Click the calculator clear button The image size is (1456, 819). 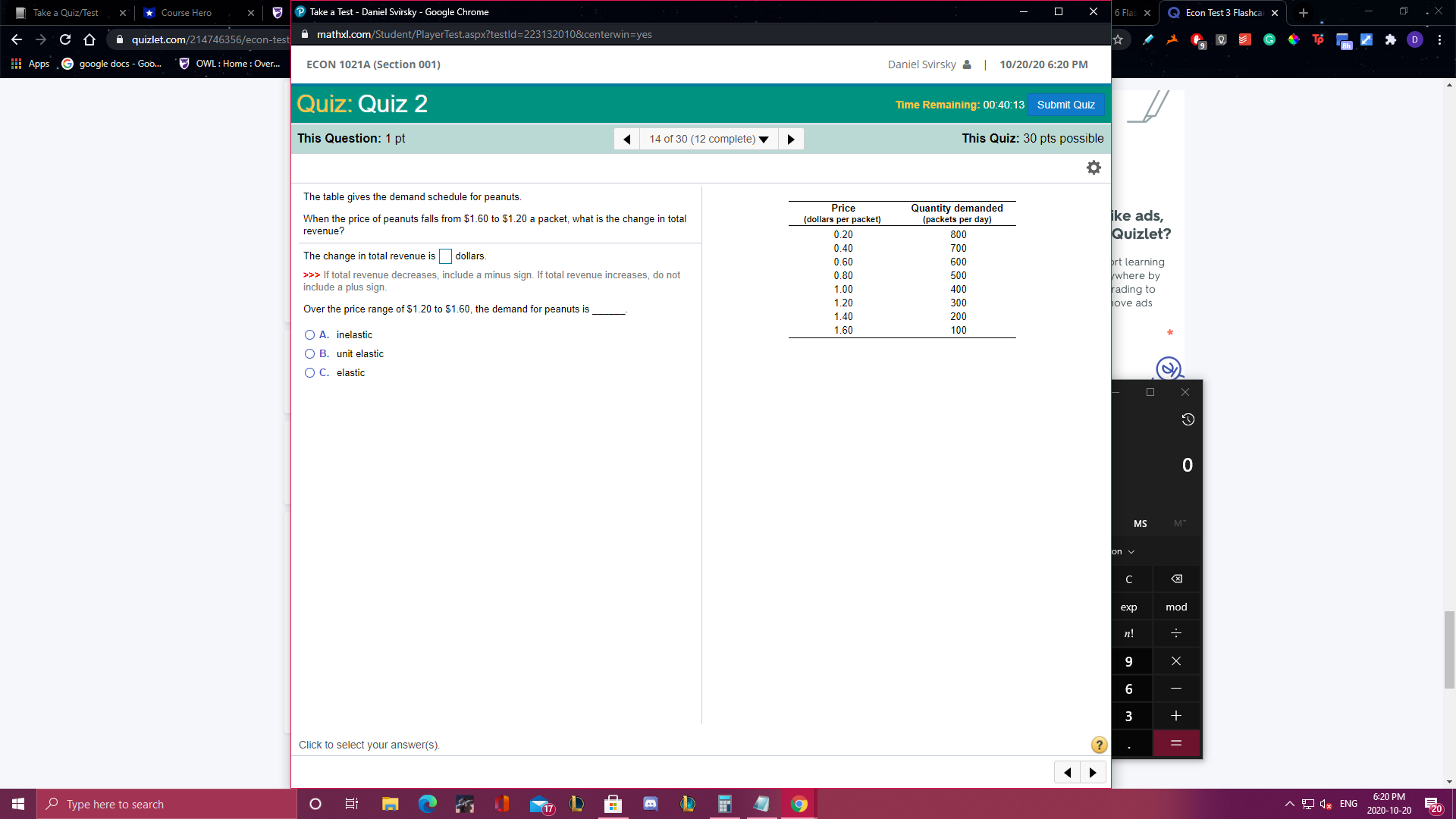click(x=1129, y=579)
